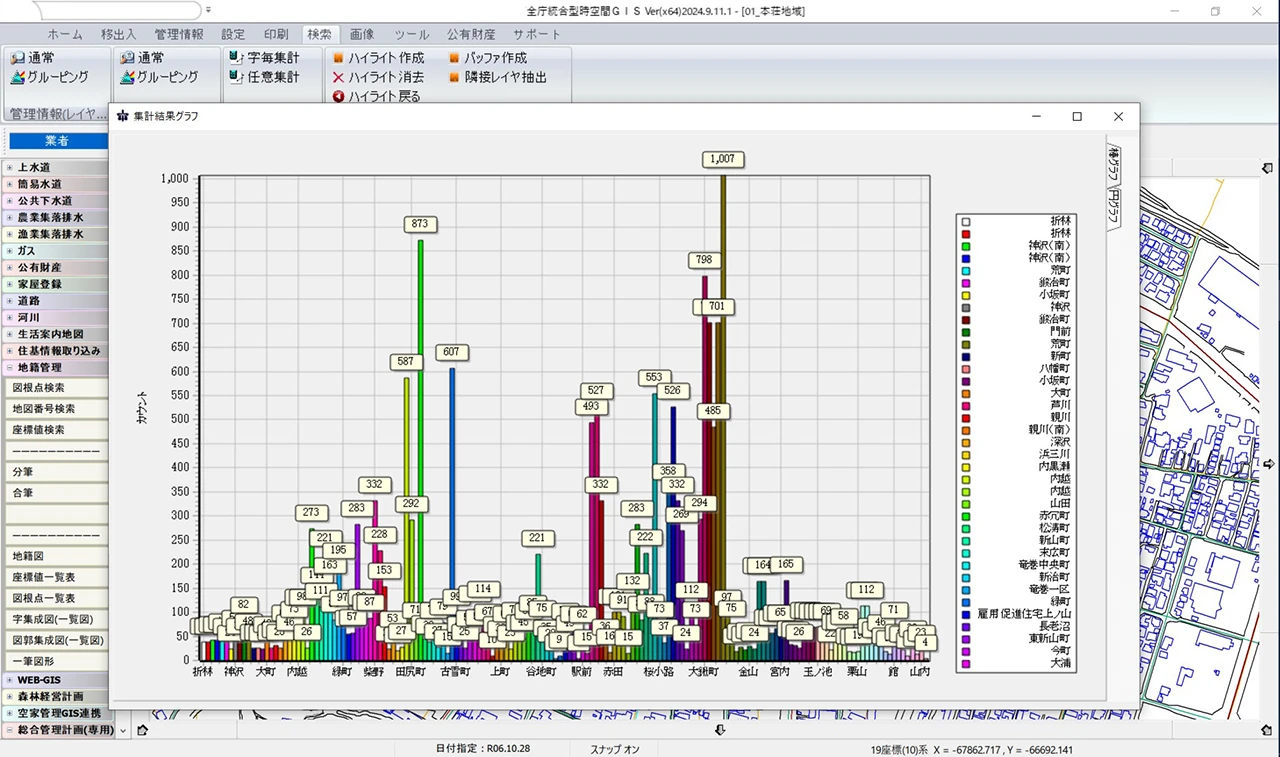
Task: Open 管理情報 ribbon tab
Action: pyautogui.click(x=179, y=34)
